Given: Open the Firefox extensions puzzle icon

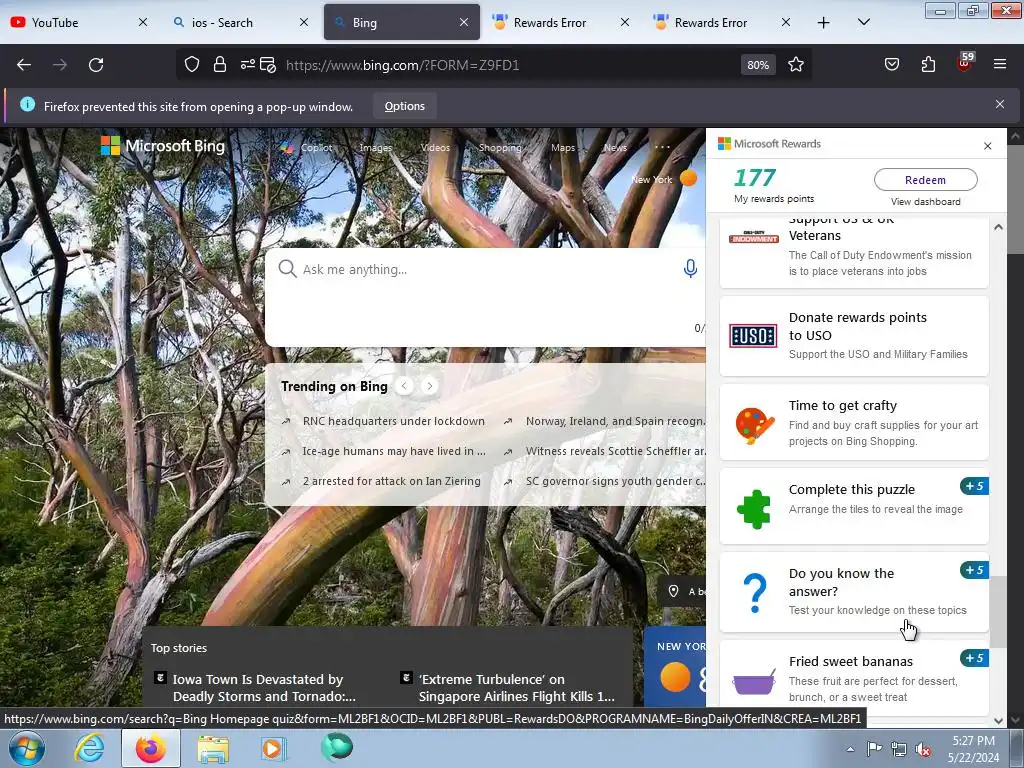Looking at the screenshot, I should pos(928,65).
